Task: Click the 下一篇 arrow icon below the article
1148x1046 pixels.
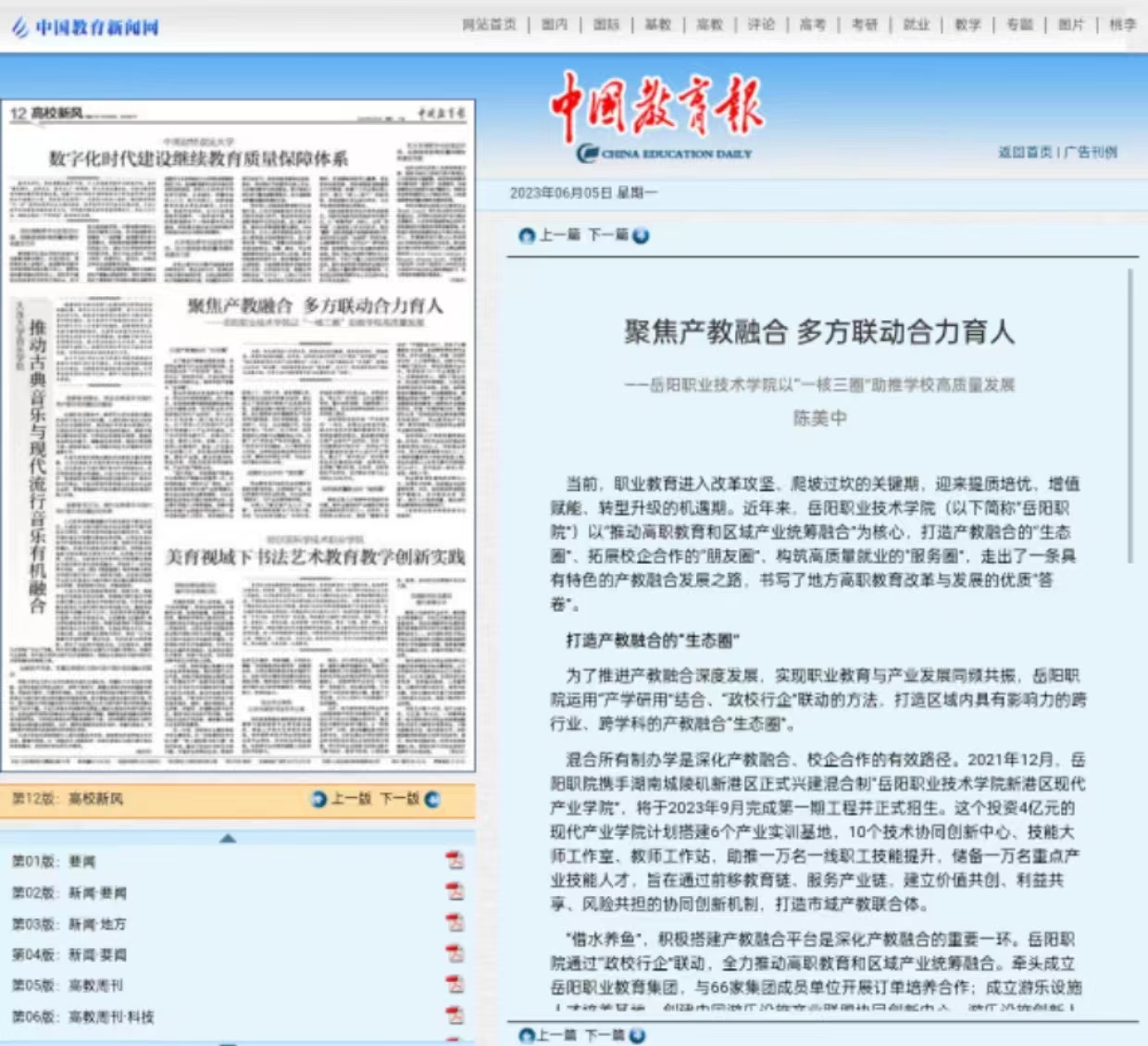Action: [x=637, y=1036]
